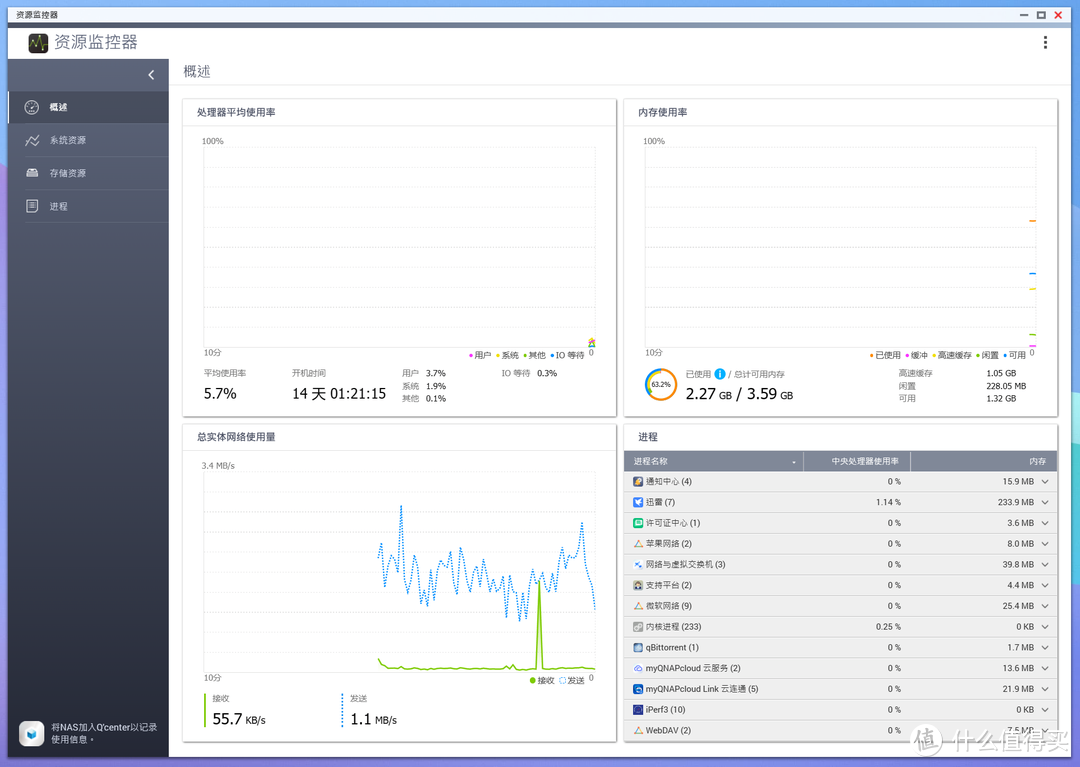Viewport: 1080px width, 767px height.
Task: Click the qBittorrent process icon
Action: (638, 647)
